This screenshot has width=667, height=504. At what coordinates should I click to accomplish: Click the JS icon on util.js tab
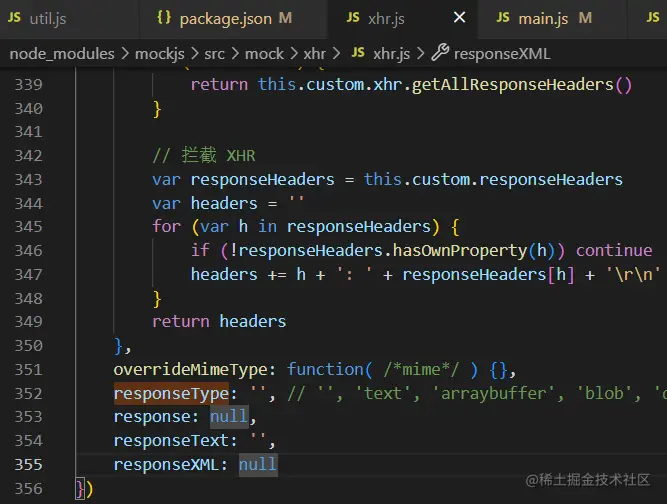tap(14, 17)
